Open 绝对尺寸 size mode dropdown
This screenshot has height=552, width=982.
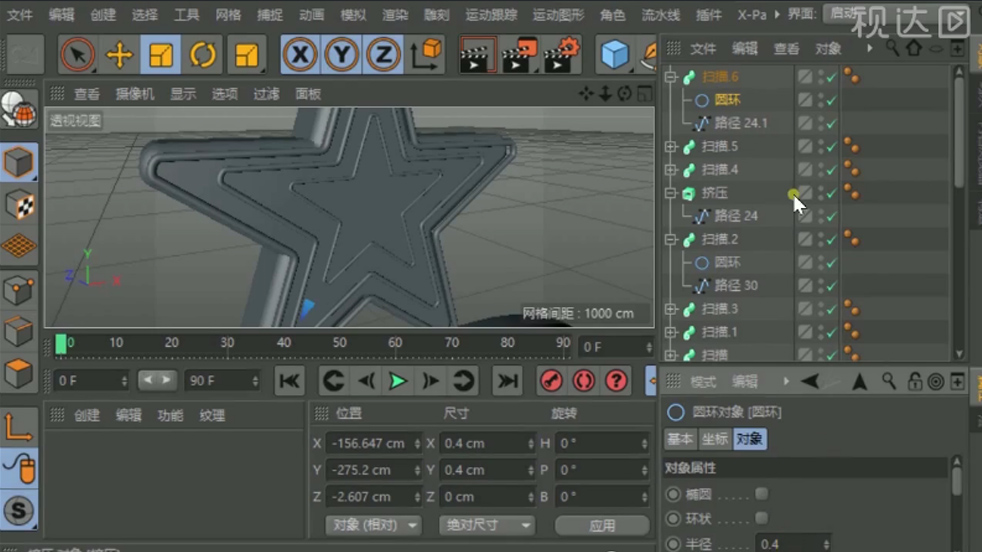(x=487, y=525)
